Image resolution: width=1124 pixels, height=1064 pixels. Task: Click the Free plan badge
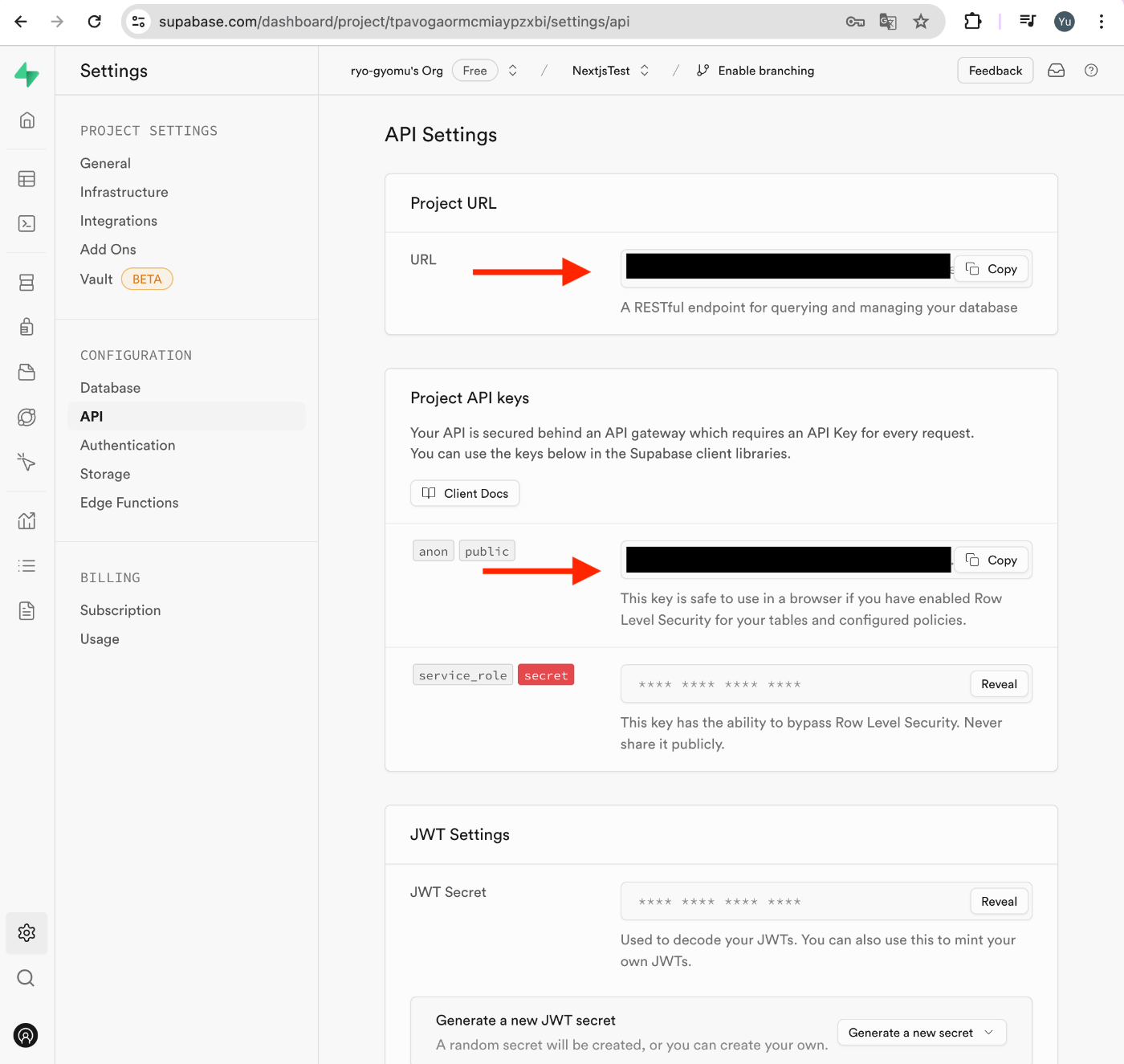click(x=474, y=71)
